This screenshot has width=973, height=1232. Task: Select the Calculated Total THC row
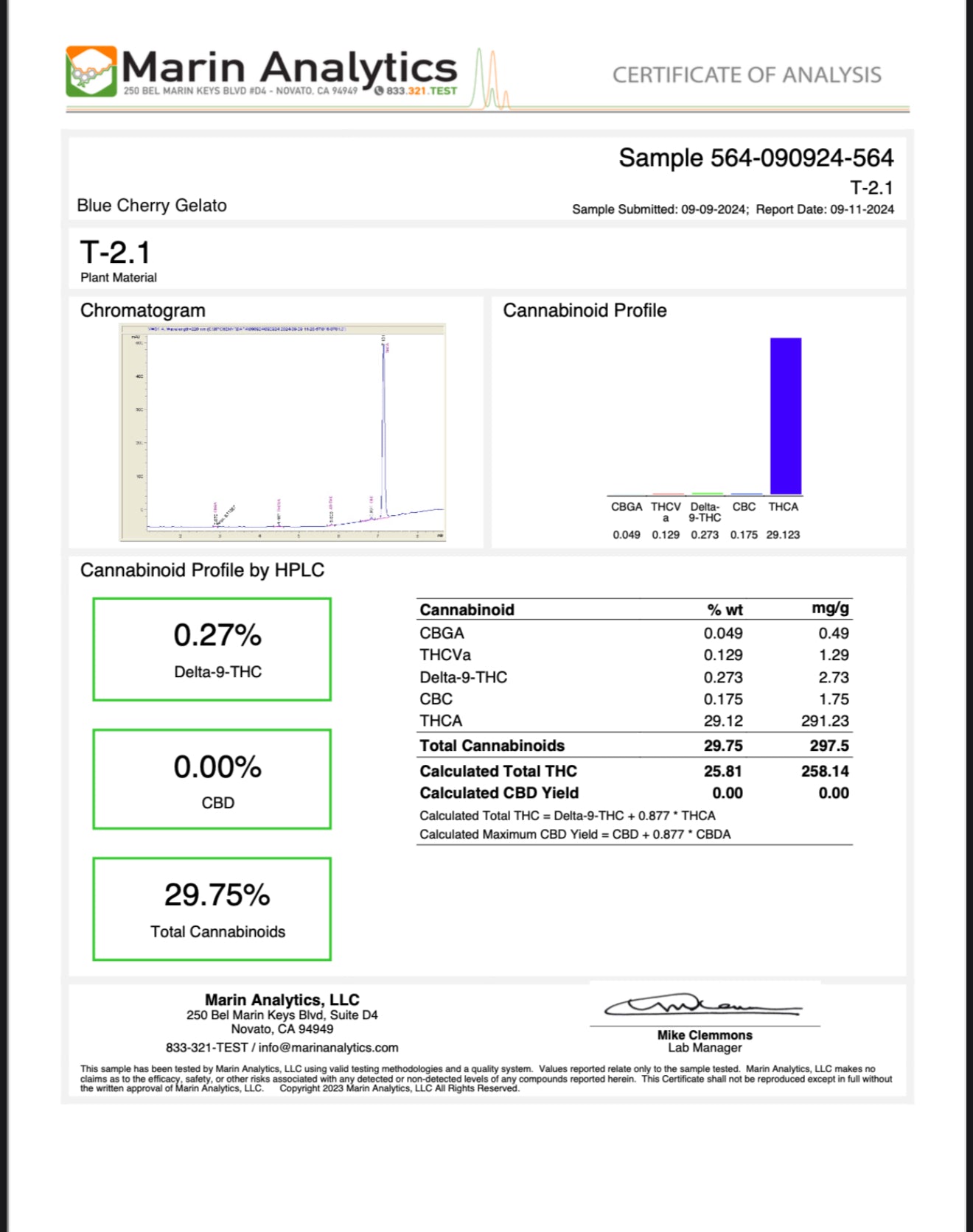point(634,771)
